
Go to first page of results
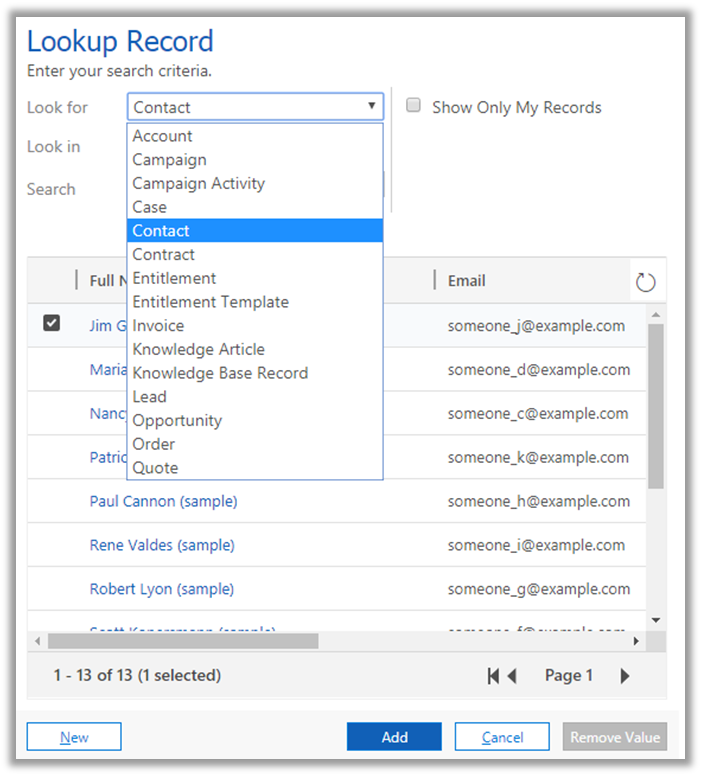point(493,676)
